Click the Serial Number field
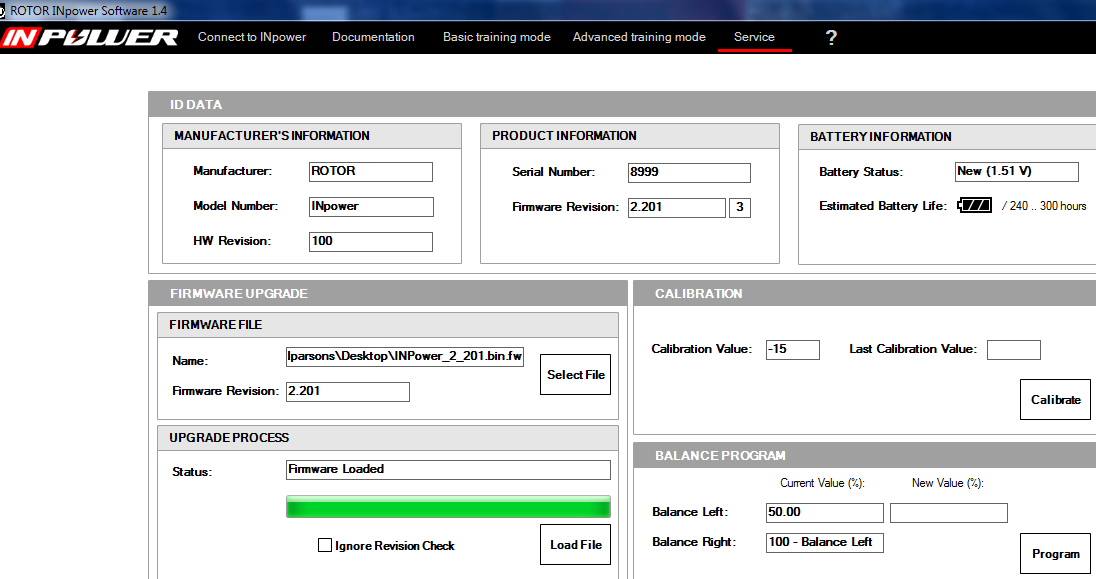Image resolution: width=1096 pixels, height=579 pixels. (689, 172)
